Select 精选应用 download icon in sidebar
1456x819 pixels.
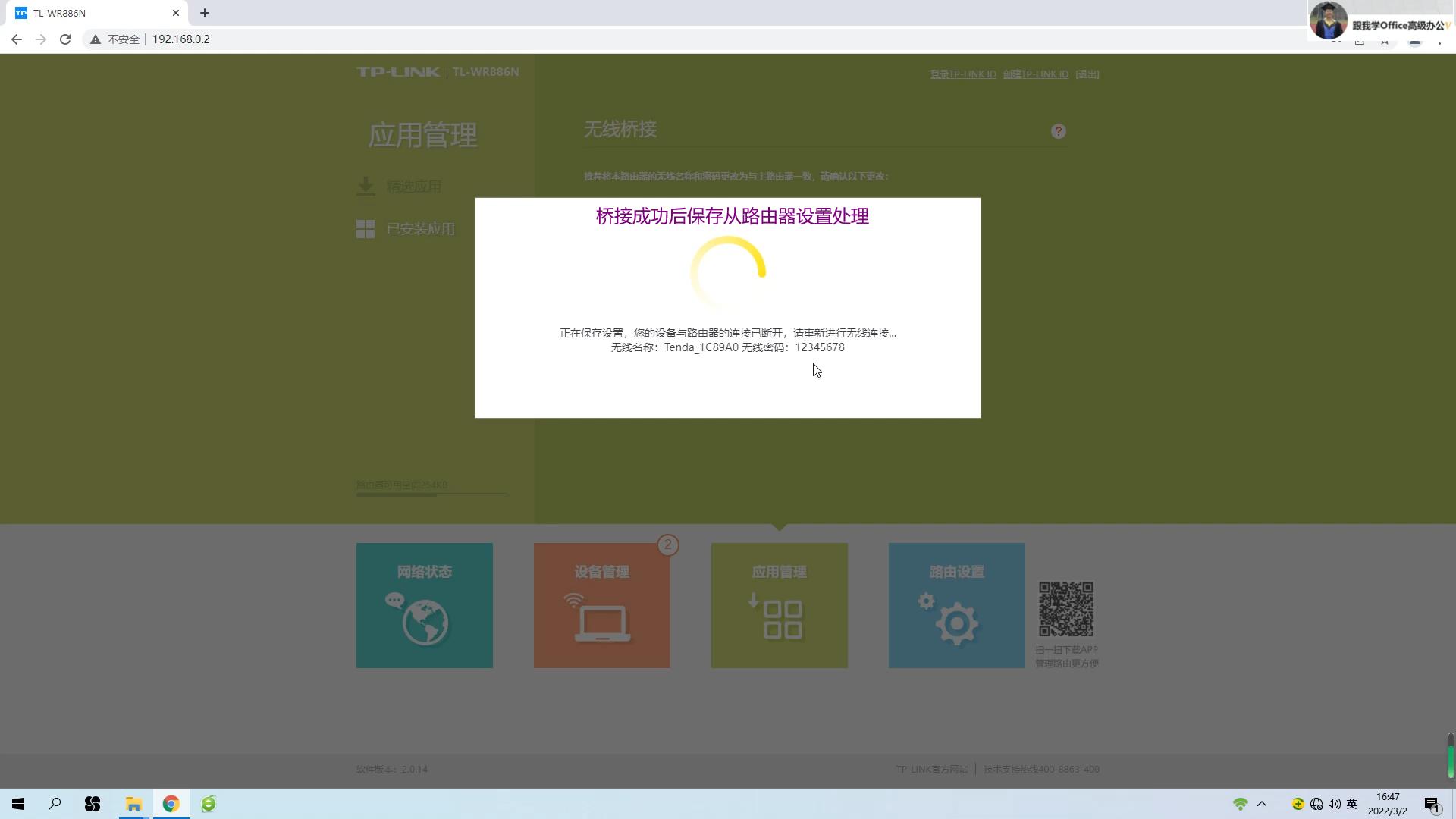[366, 185]
